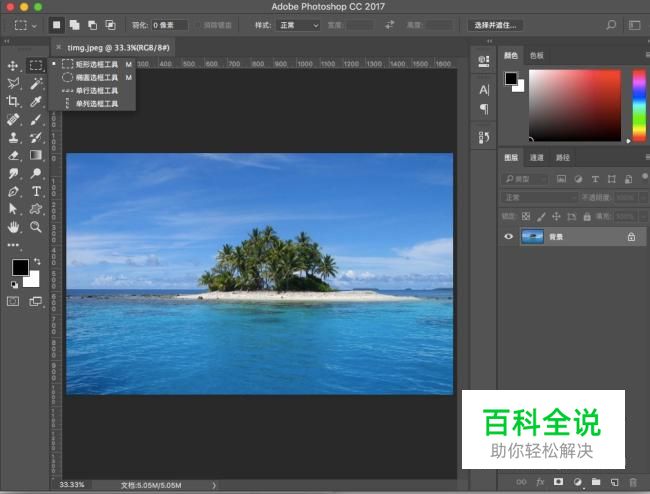Select the Eyedropper tool
Image resolution: width=650 pixels, height=494 pixels.
36,101
